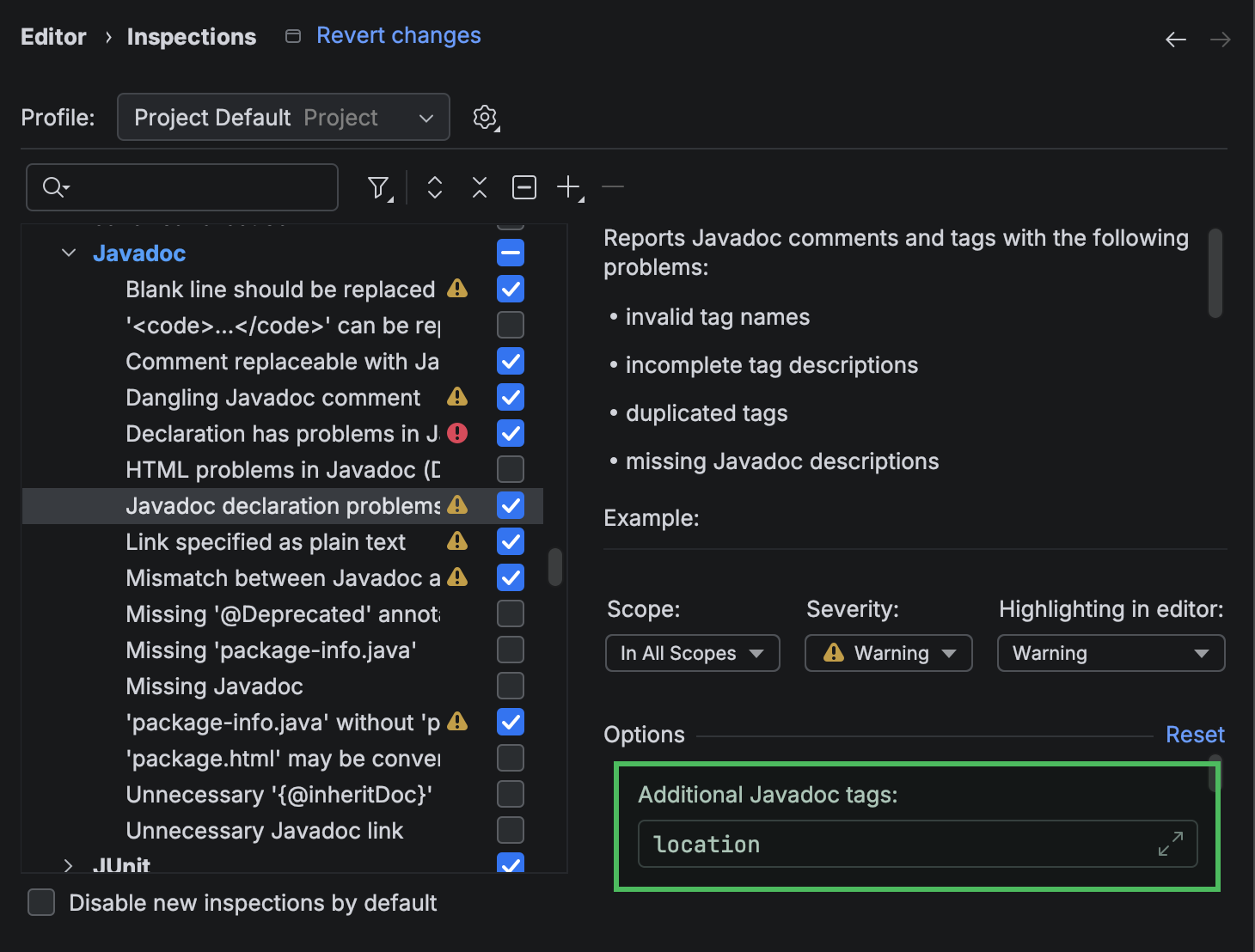Click warning icon on Mismatch between Javadoc row

(457, 577)
